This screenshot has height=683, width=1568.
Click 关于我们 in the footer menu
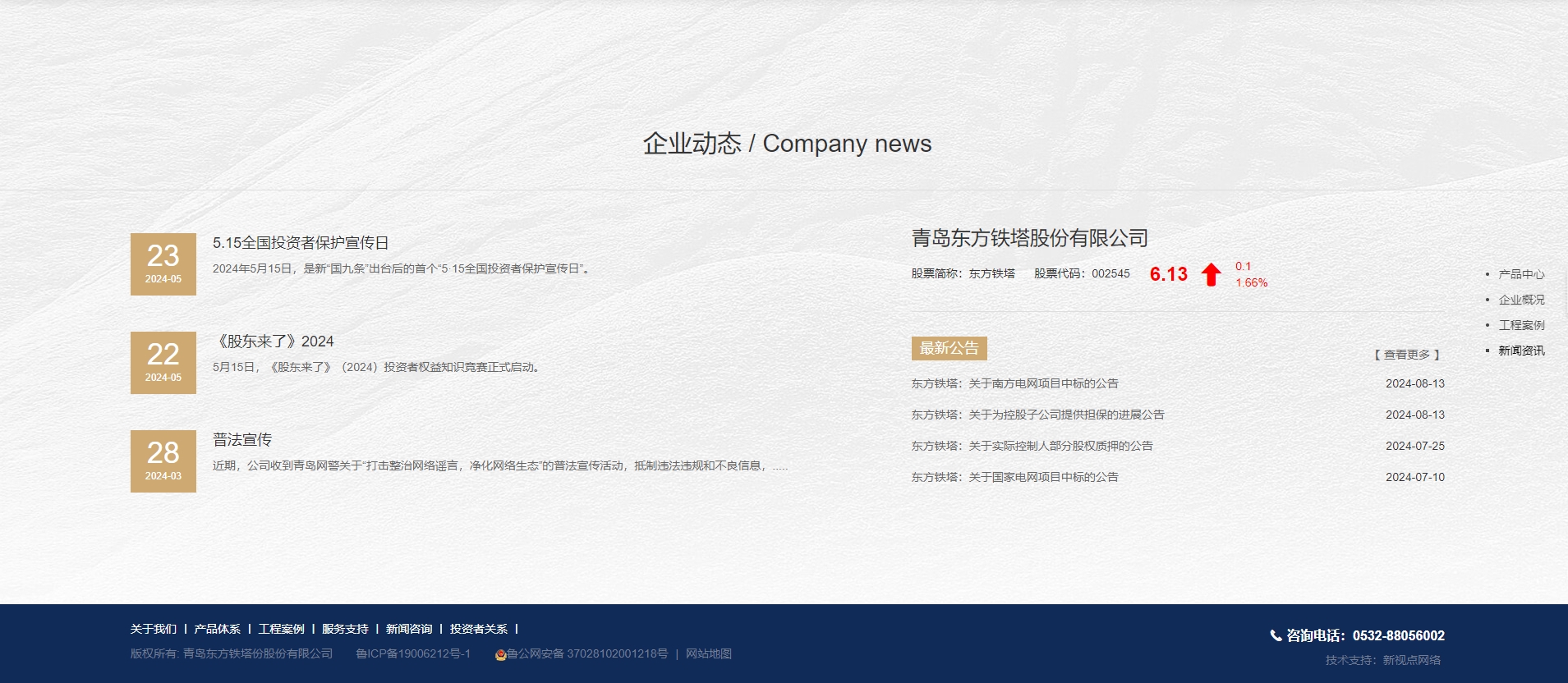(154, 629)
